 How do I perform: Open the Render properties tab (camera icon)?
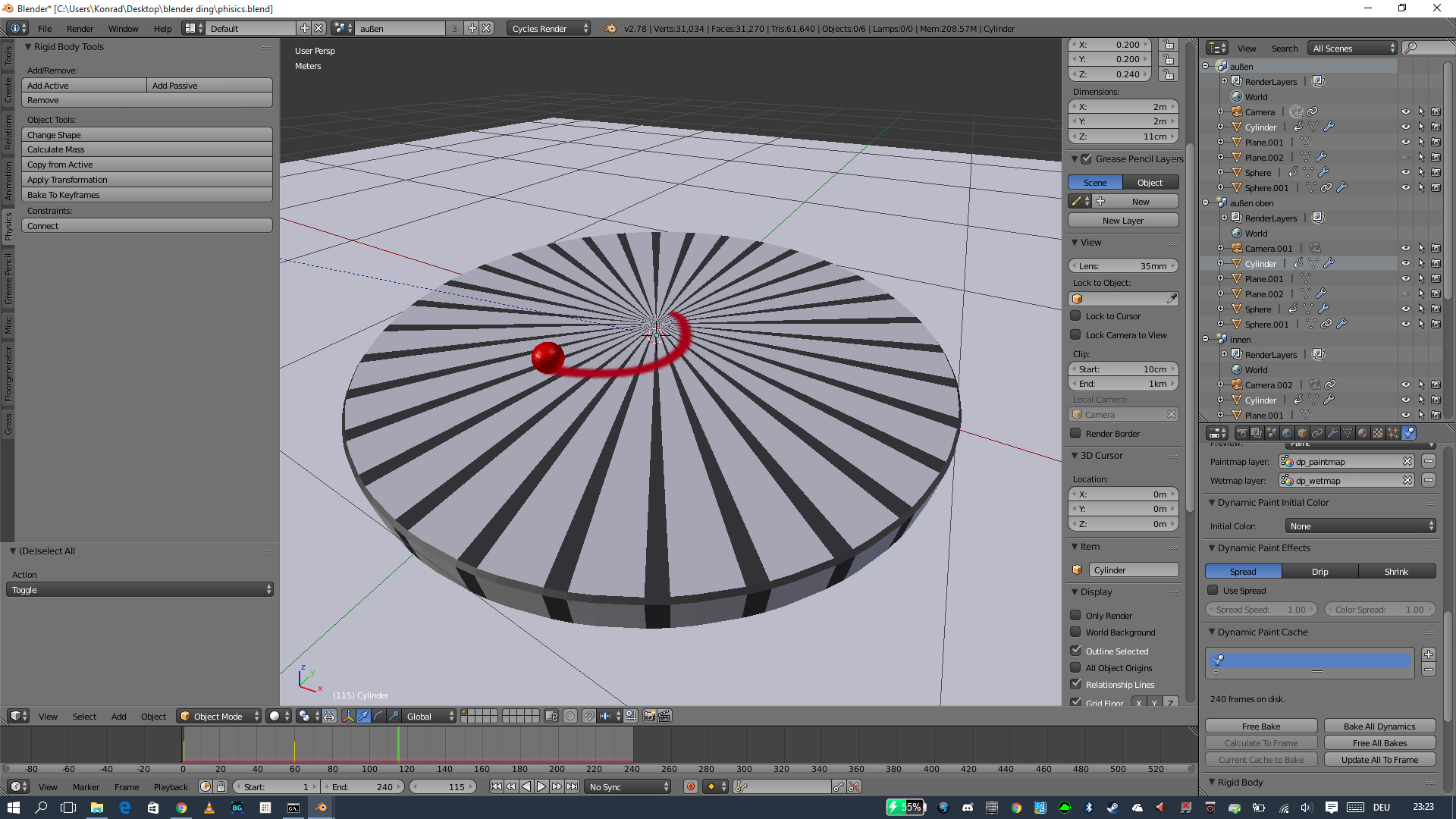[1241, 433]
